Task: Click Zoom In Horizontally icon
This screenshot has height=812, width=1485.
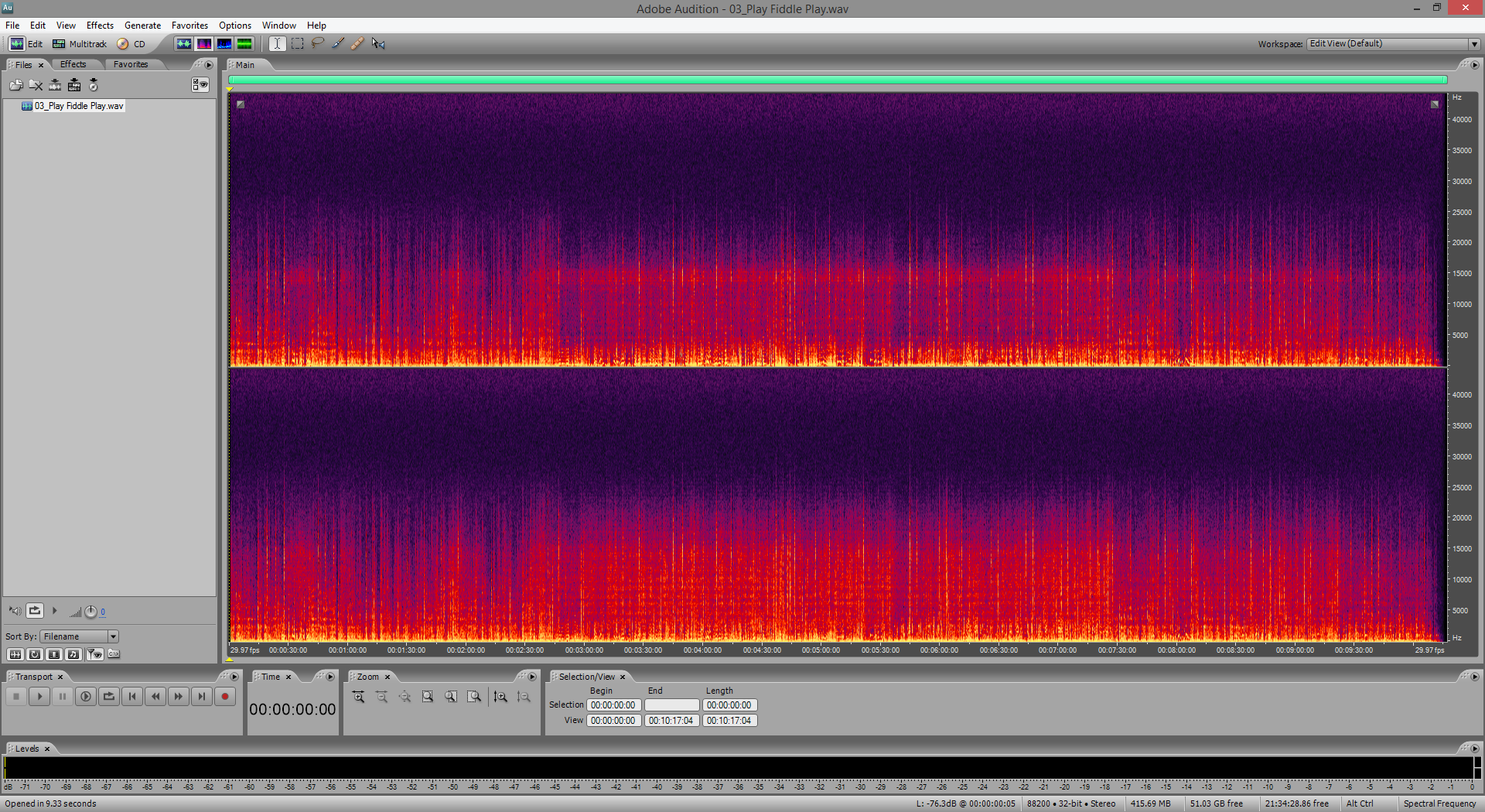Action: (x=359, y=697)
